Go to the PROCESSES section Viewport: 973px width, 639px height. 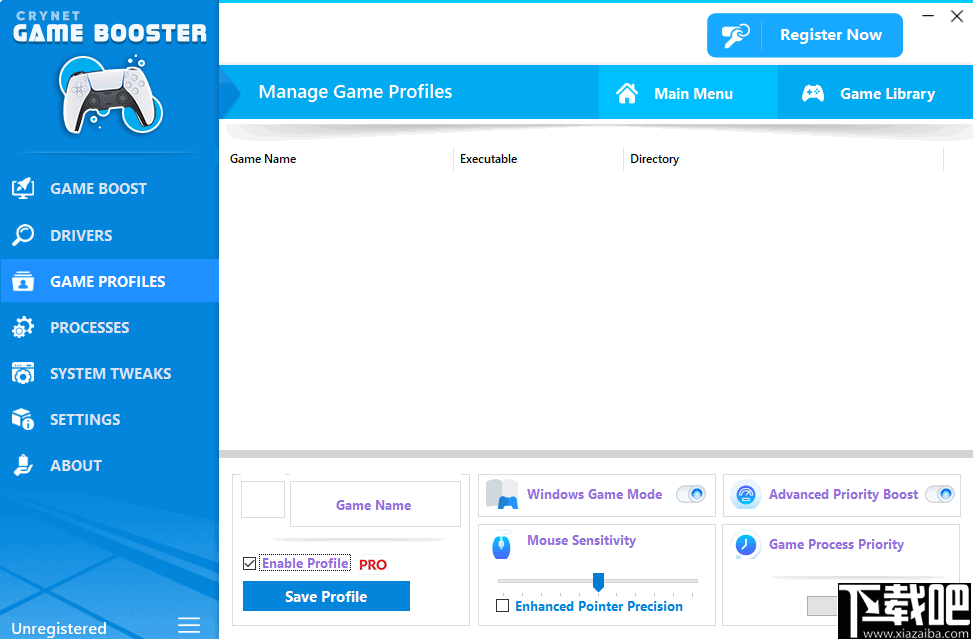pyautogui.click(x=109, y=328)
